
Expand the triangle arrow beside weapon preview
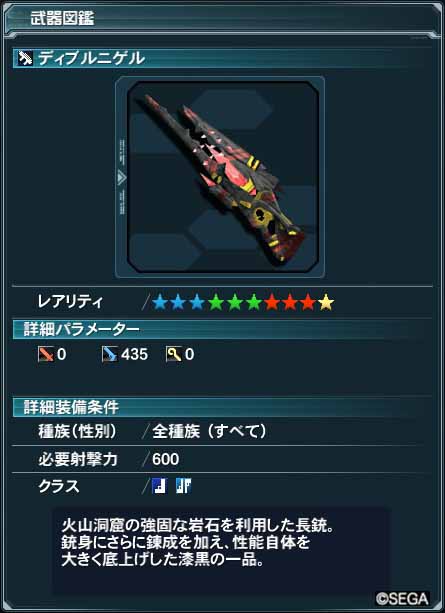(x=122, y=178)
